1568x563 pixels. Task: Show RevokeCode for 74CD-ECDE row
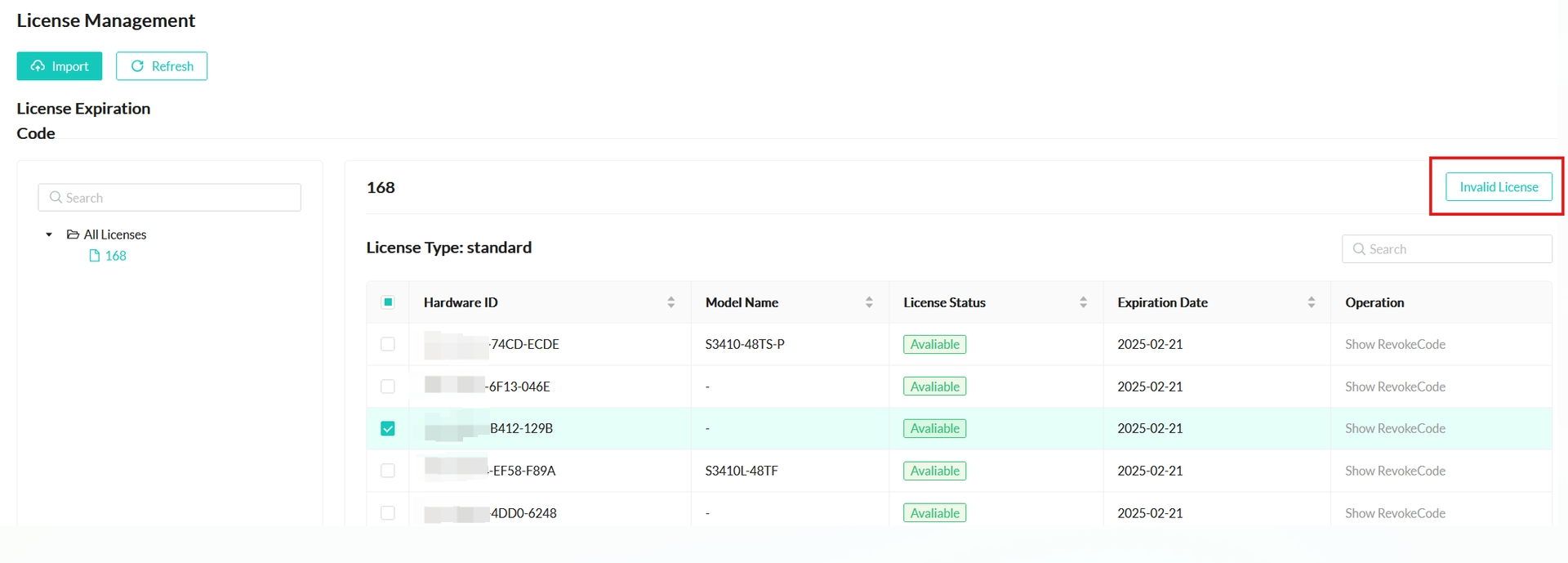(1395, 344)
